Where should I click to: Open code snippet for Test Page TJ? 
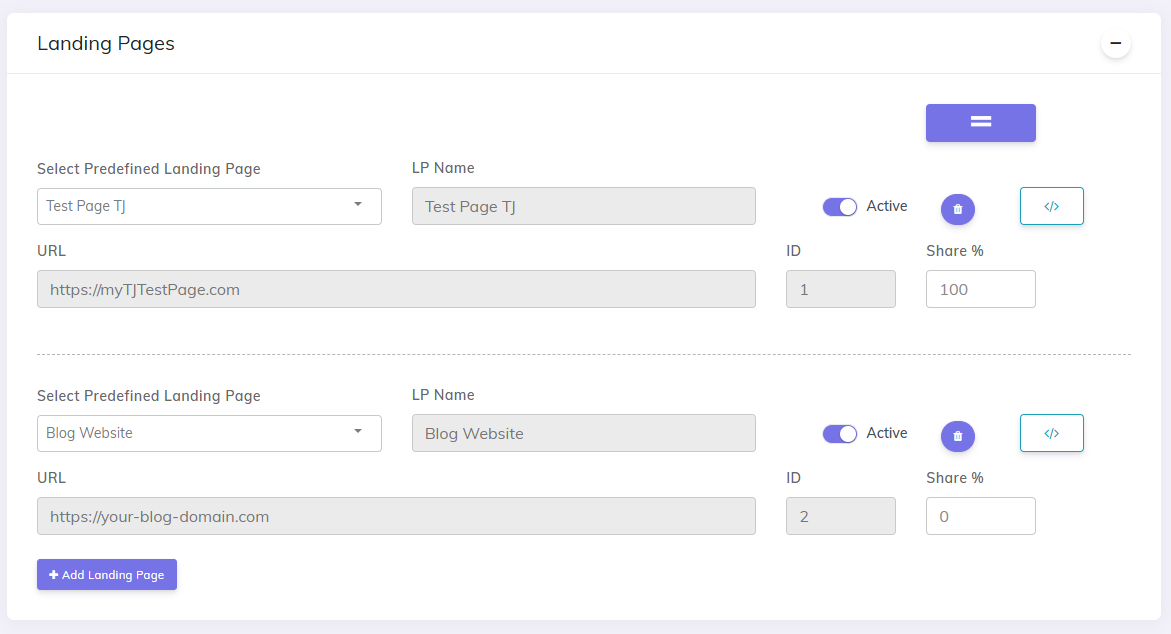(x=1051, y=206)
